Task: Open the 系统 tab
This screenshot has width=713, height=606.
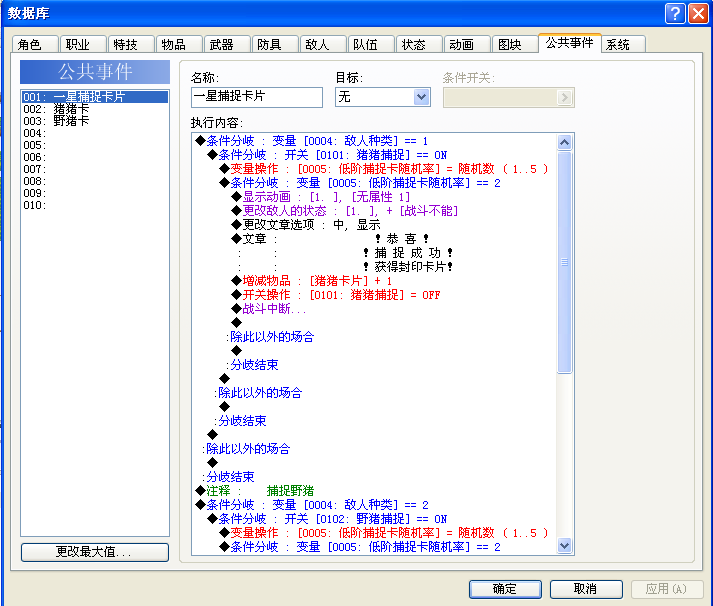Action: 623,45
